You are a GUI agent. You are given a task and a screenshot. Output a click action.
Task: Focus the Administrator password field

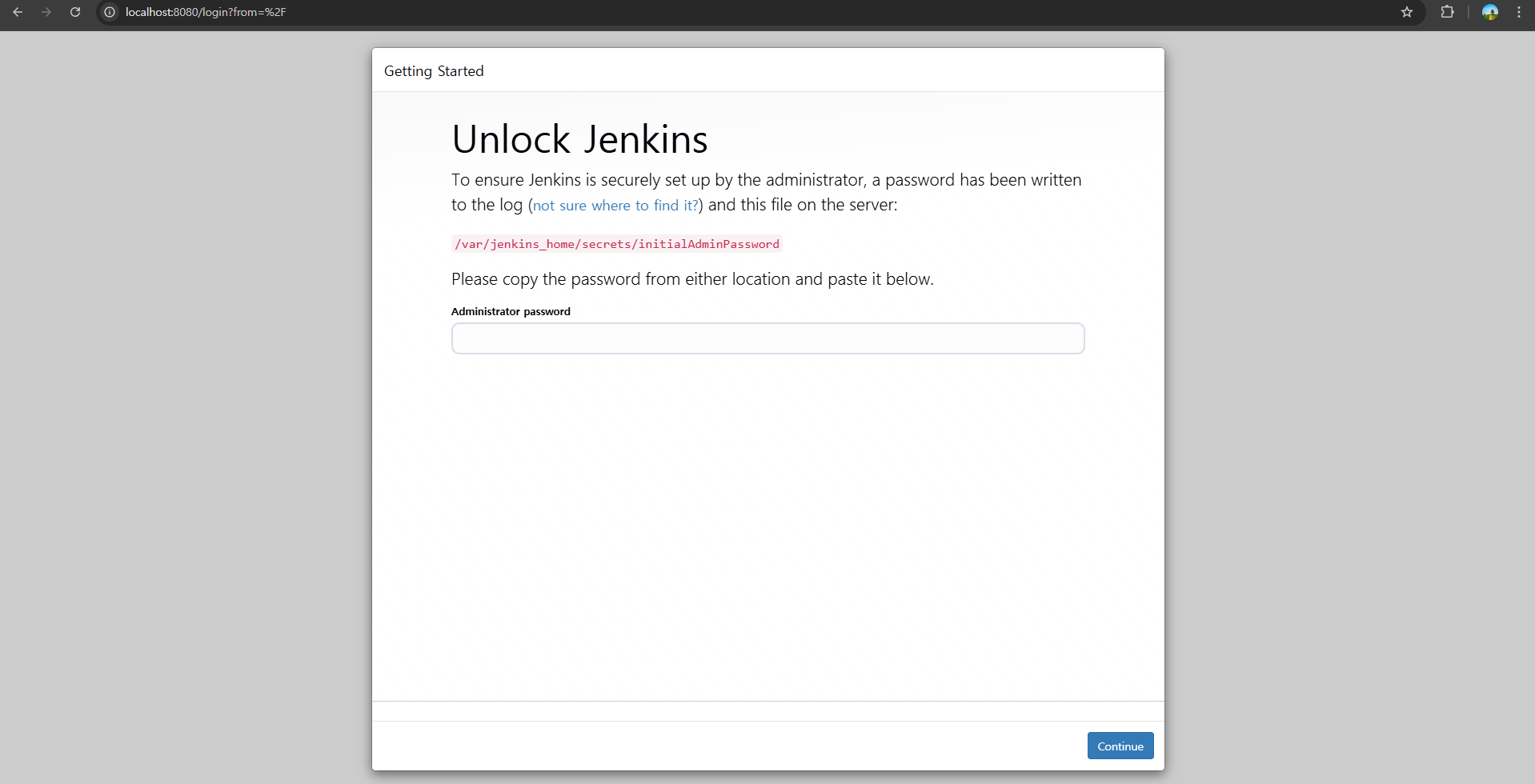[767, 338]
